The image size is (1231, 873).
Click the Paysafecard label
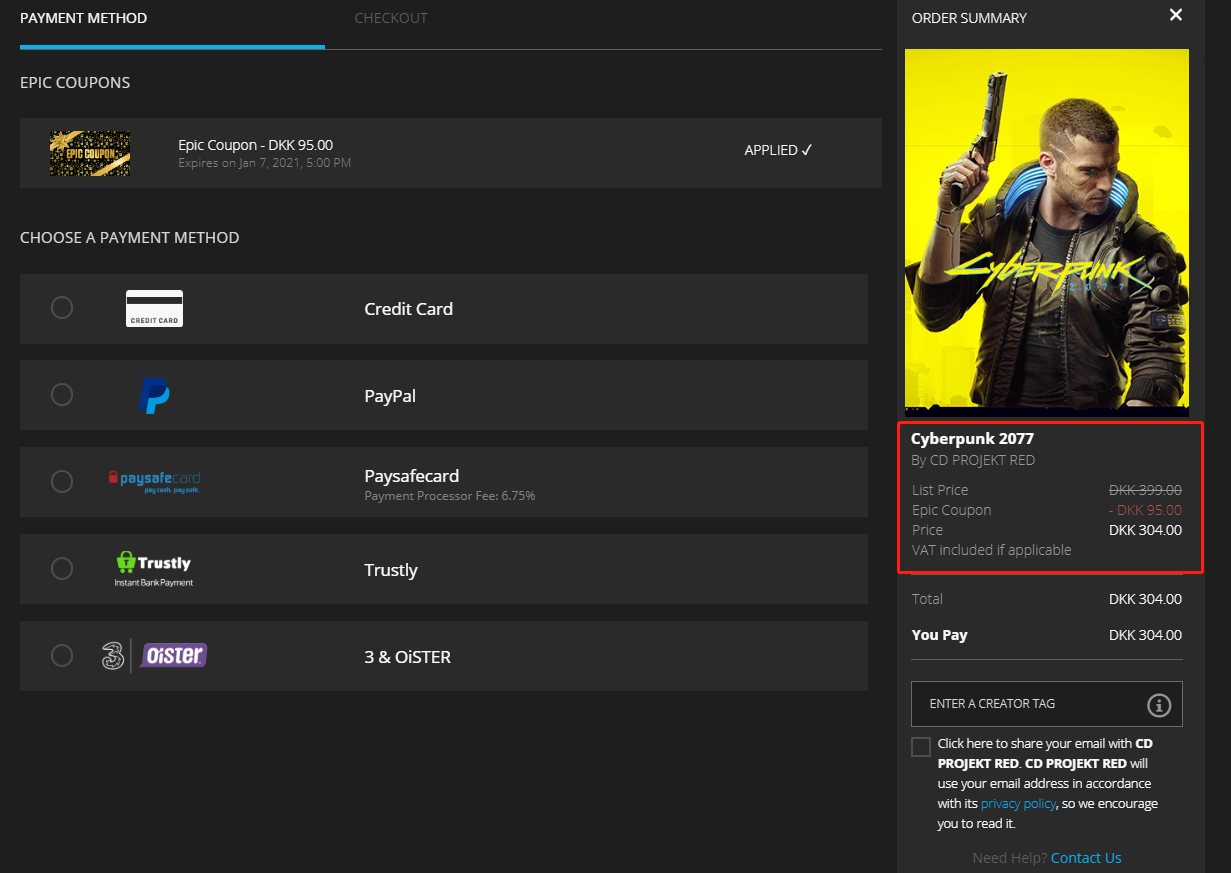click(x=412, y=476)
